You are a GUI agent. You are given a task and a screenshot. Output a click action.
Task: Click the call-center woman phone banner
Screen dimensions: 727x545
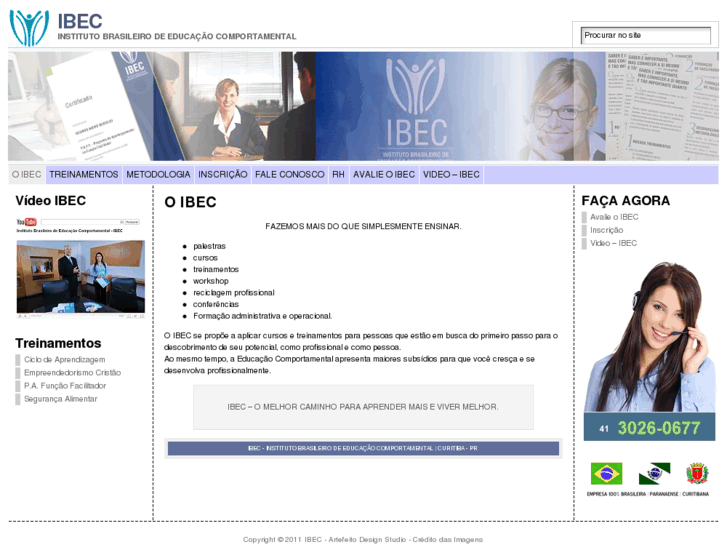point(649,351)
